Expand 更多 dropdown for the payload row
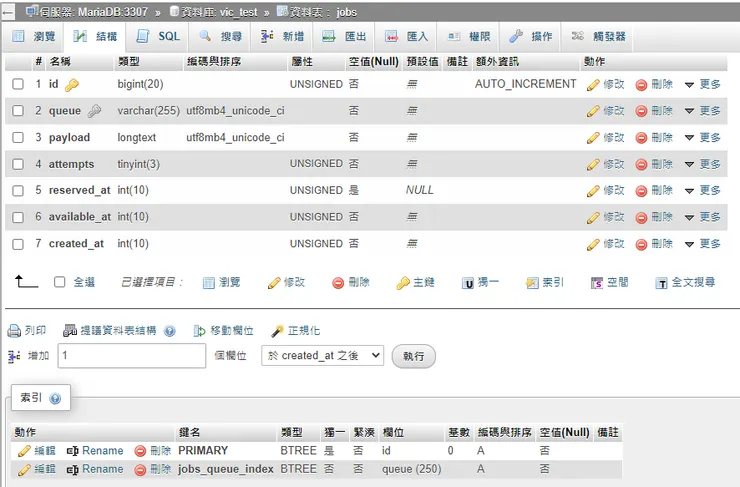Screen dimensions: 740x487 coord(703,138)
